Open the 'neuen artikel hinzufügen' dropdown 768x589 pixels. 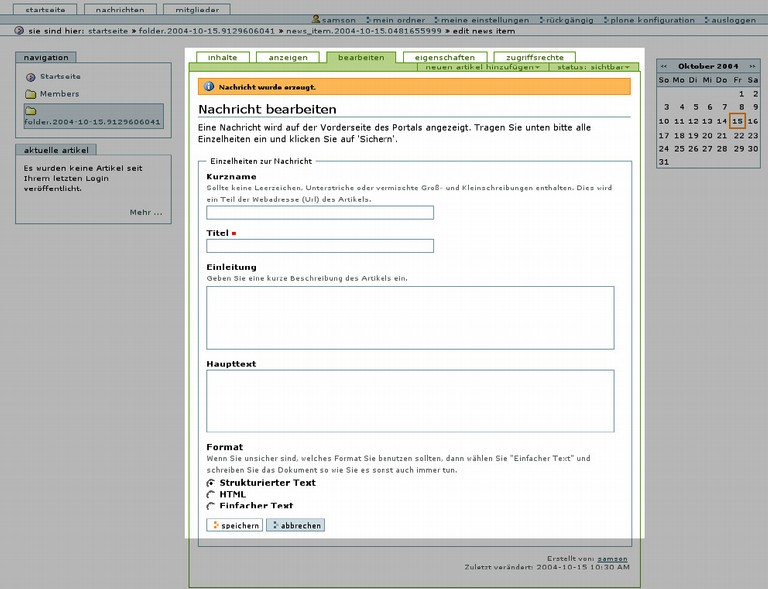[x=483, y=67]
